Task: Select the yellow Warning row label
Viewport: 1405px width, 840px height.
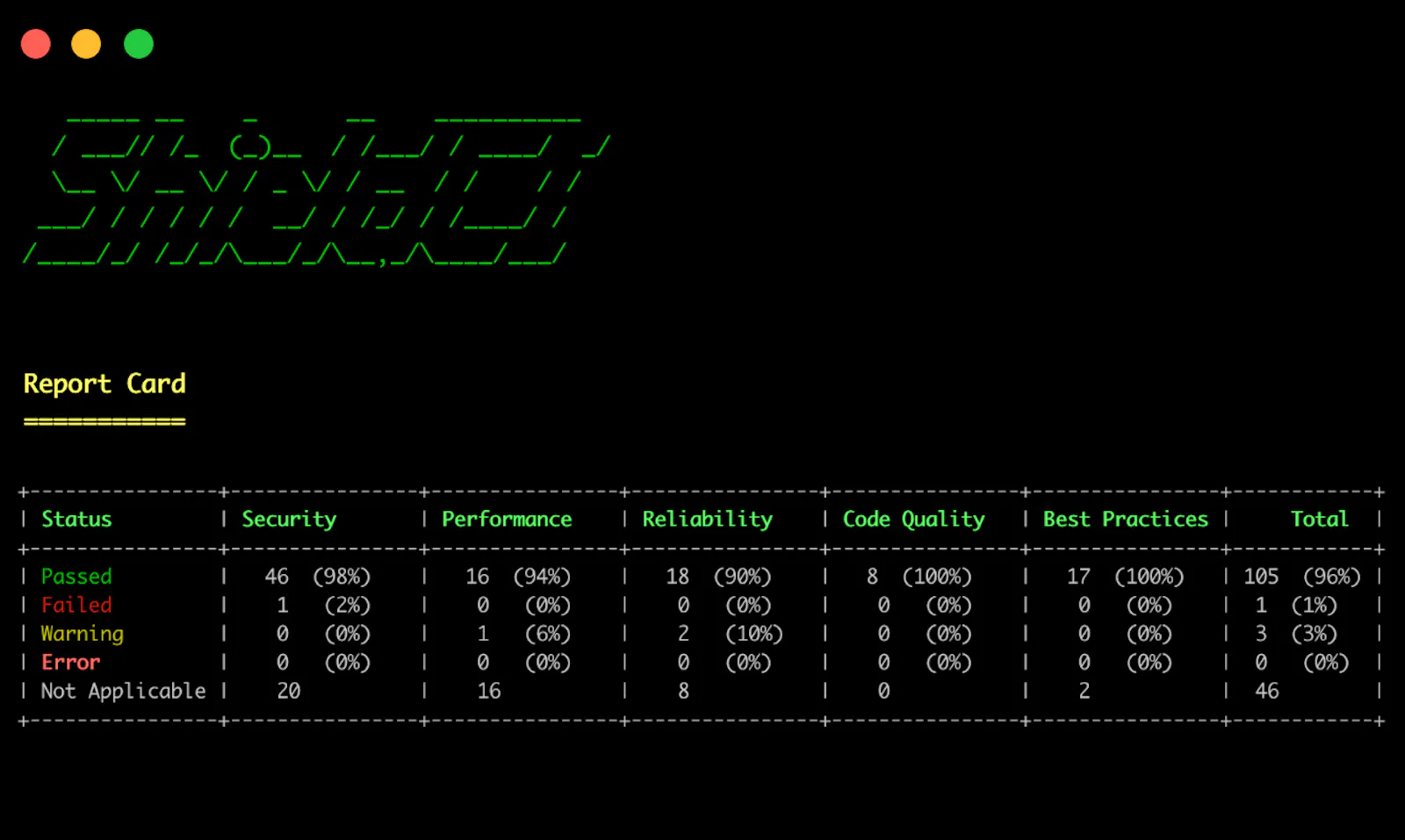Action: (x=83, y=634)
